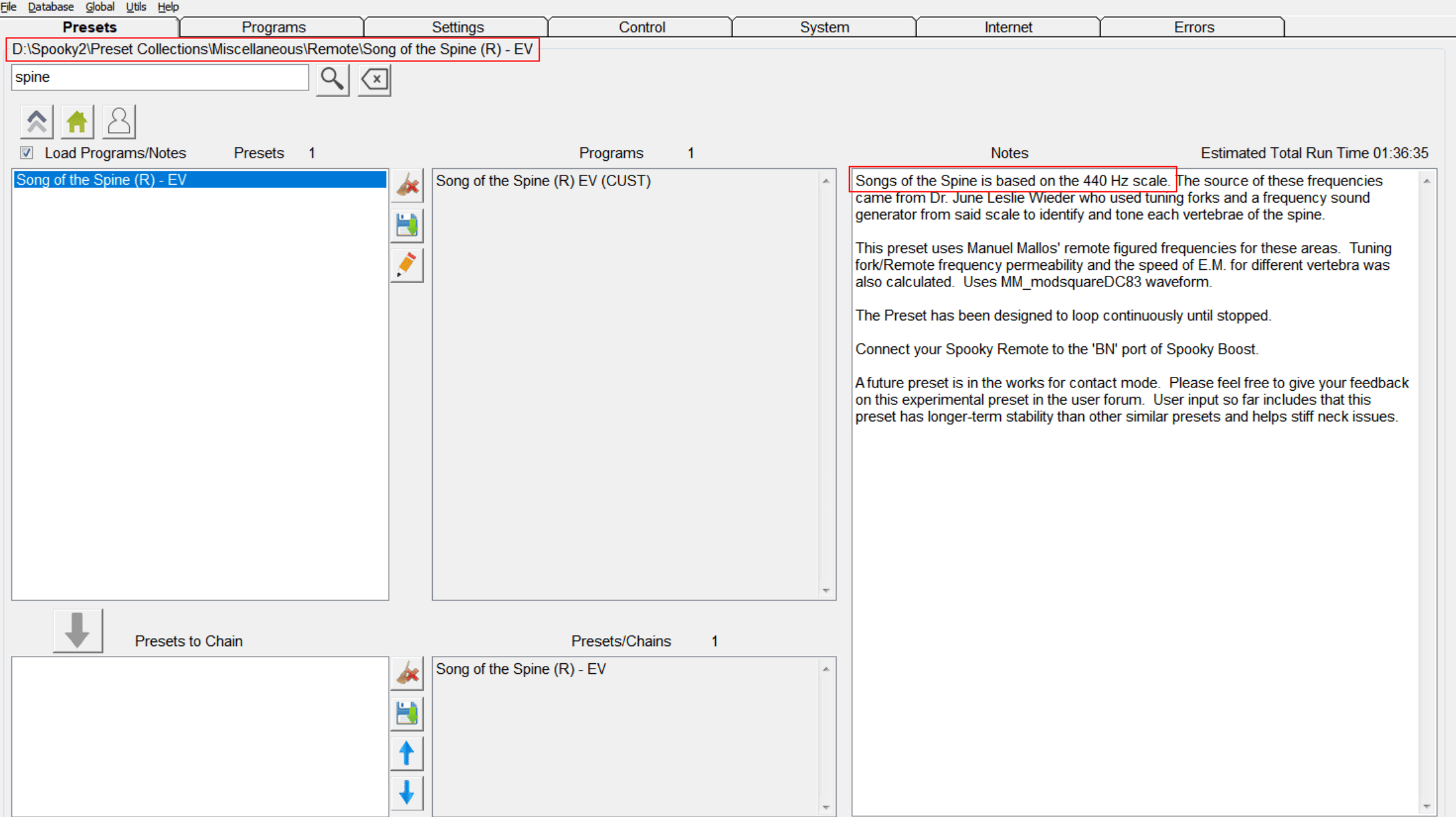Add the preset to the chain with the big down arrow

click(x=78, y=631)
